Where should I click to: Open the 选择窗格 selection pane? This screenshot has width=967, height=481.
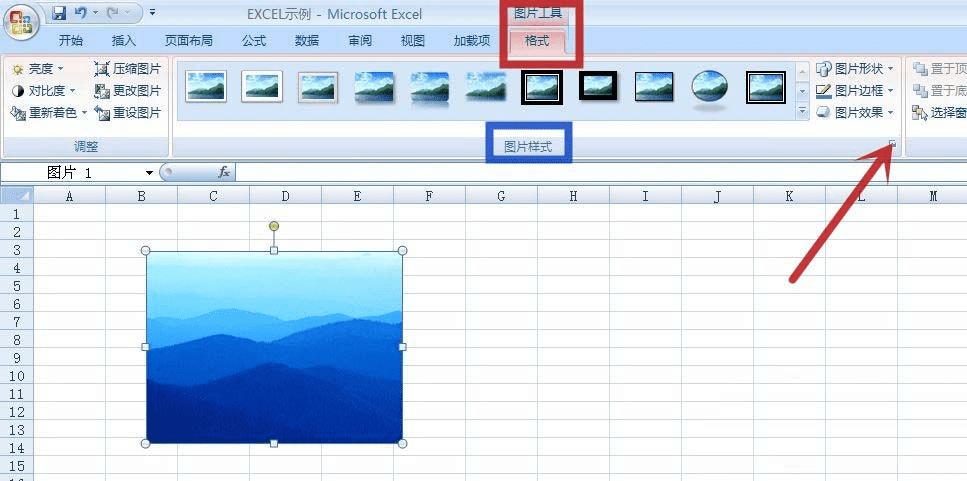939,113
